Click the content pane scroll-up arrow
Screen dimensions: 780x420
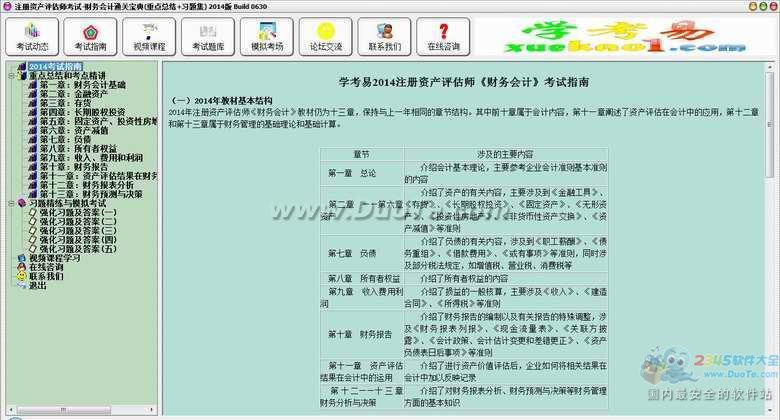773,67
